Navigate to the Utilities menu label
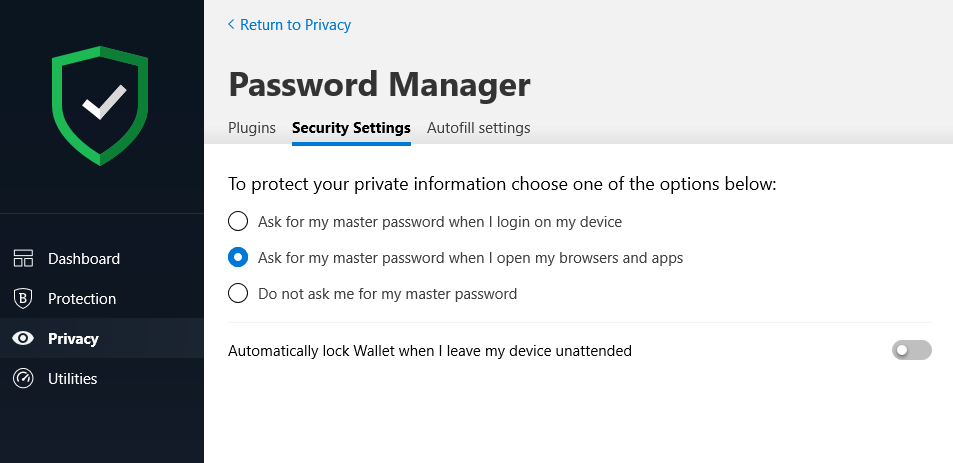This screenshot has height=463, width=953. pos(73,379)
